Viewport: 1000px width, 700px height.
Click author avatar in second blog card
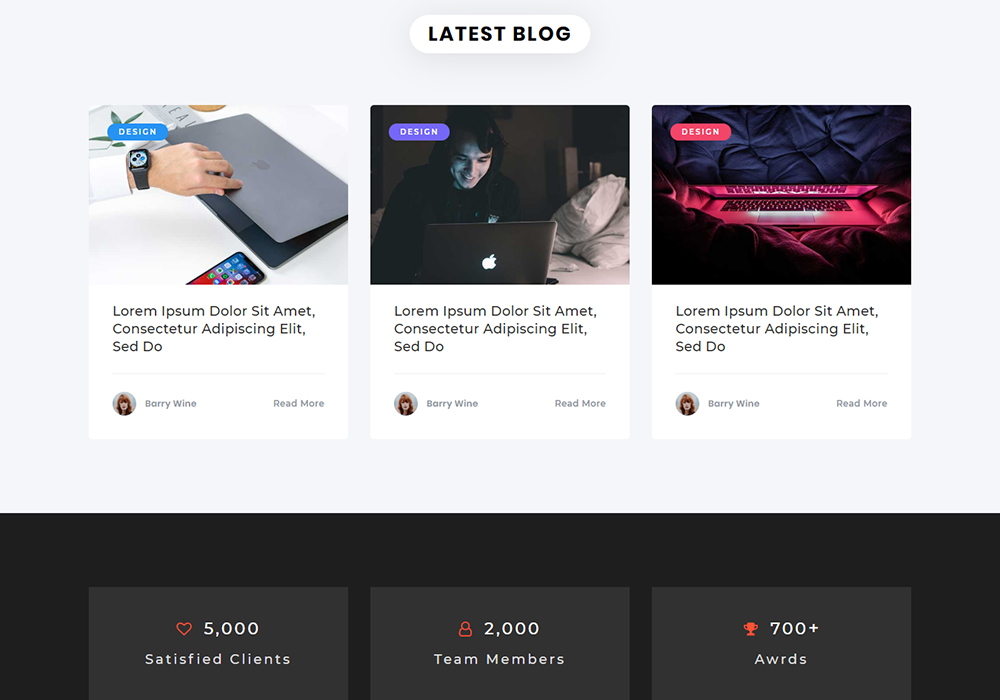406,404
